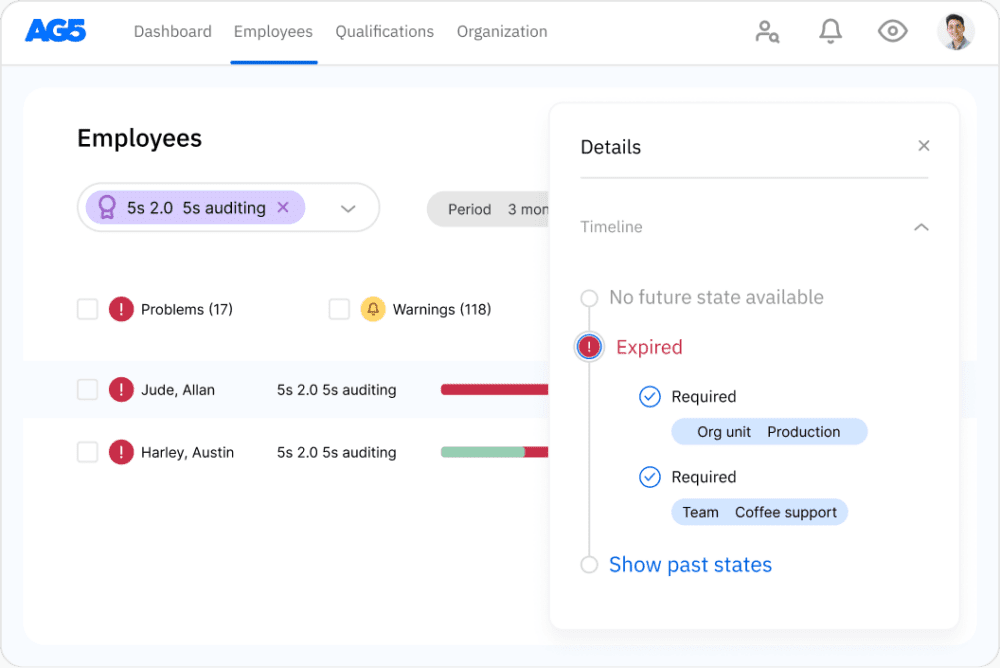
Task: Open the employee search icon in top bar
Action: coord(767,31)
